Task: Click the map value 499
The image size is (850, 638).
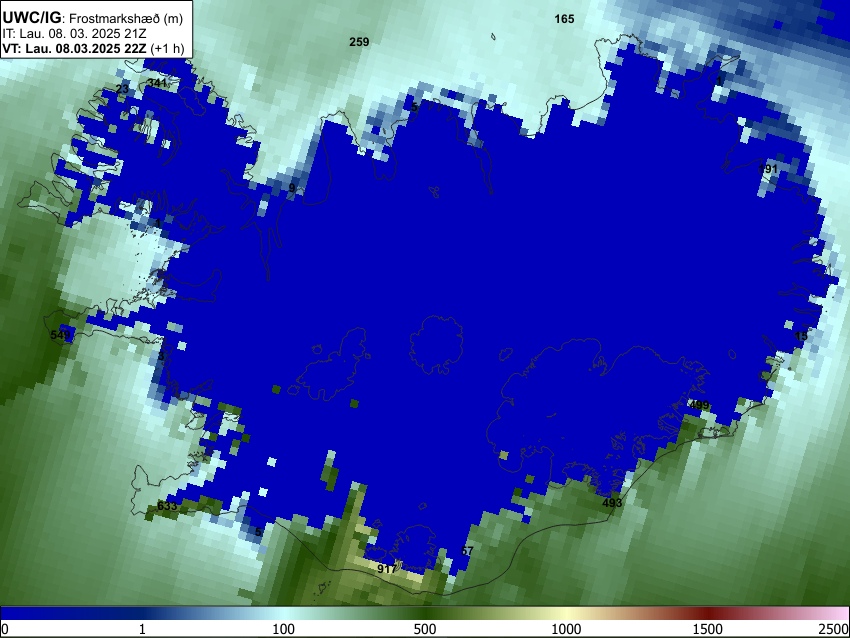Action: [x=699, y=405]
